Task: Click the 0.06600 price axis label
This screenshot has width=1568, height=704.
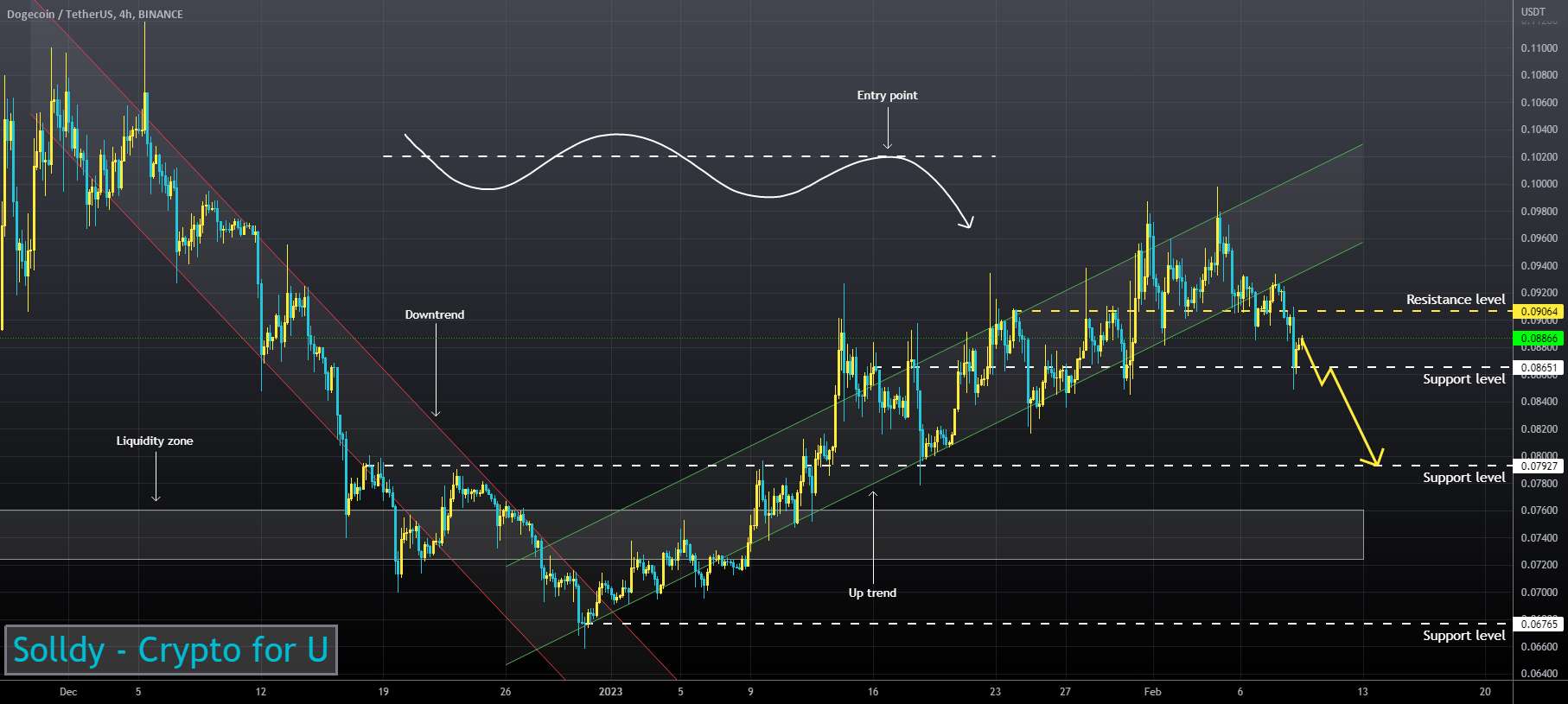Action: (x=1539, y=646)
